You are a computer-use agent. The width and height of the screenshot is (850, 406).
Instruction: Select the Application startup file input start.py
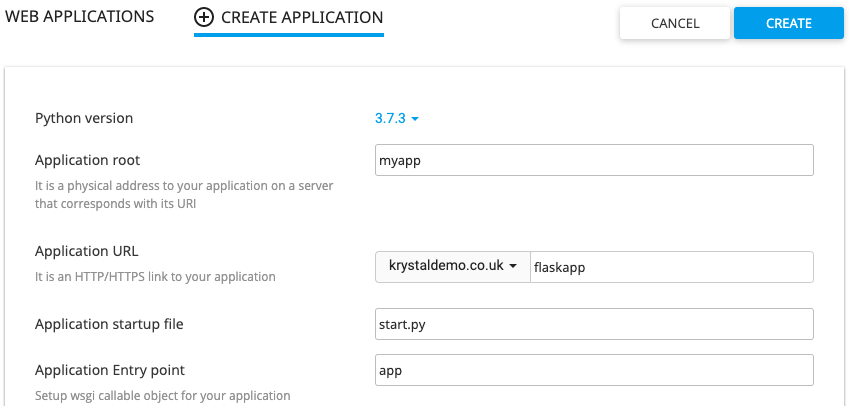(x=594, y=324)
